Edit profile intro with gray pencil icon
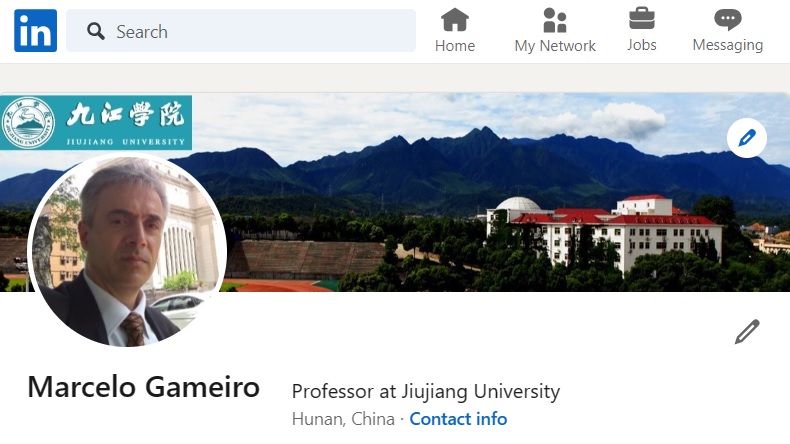This screenshot has height=444, width=790. tap(747, 332)
